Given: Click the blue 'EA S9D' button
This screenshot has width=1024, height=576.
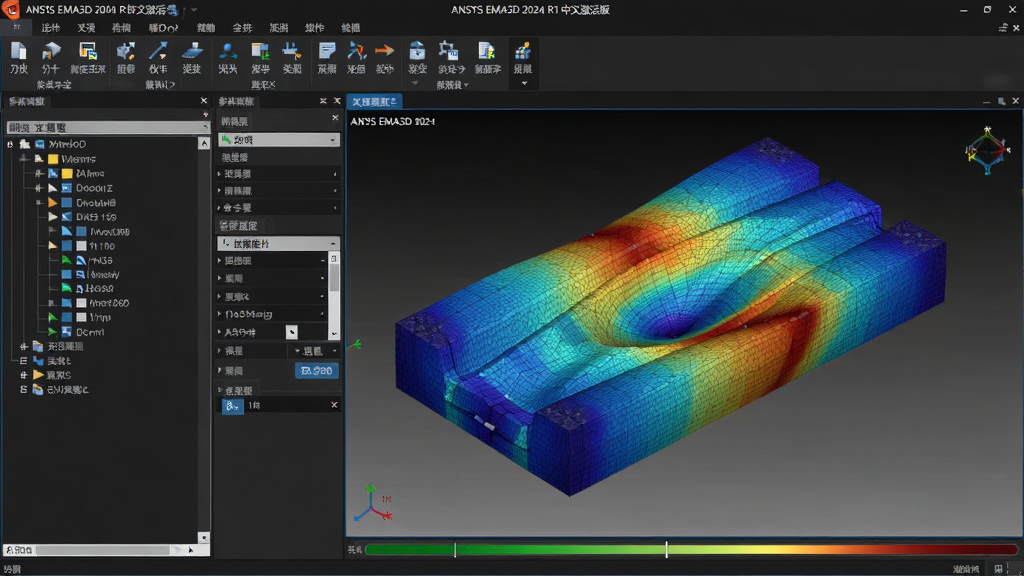Looking at the screenshot, I should 317,371.
